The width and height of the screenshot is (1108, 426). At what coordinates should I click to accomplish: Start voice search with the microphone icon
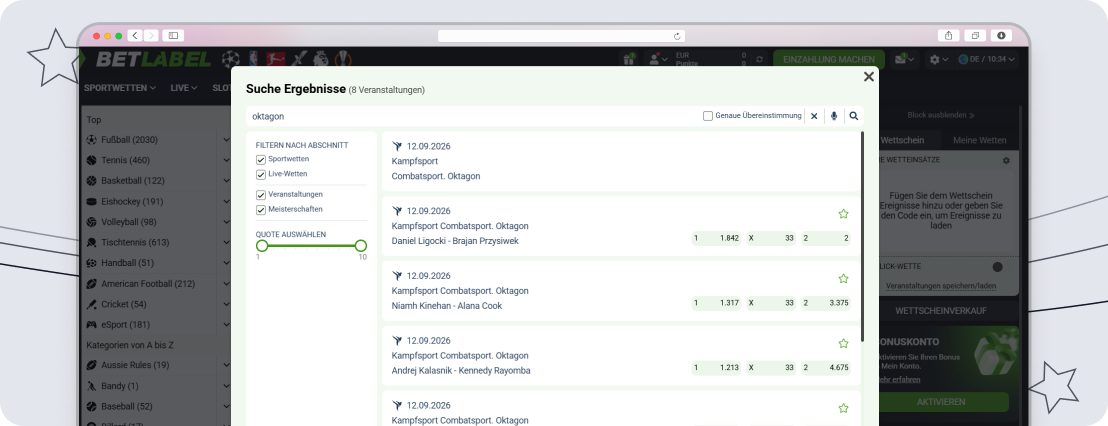tap(834, 116)
